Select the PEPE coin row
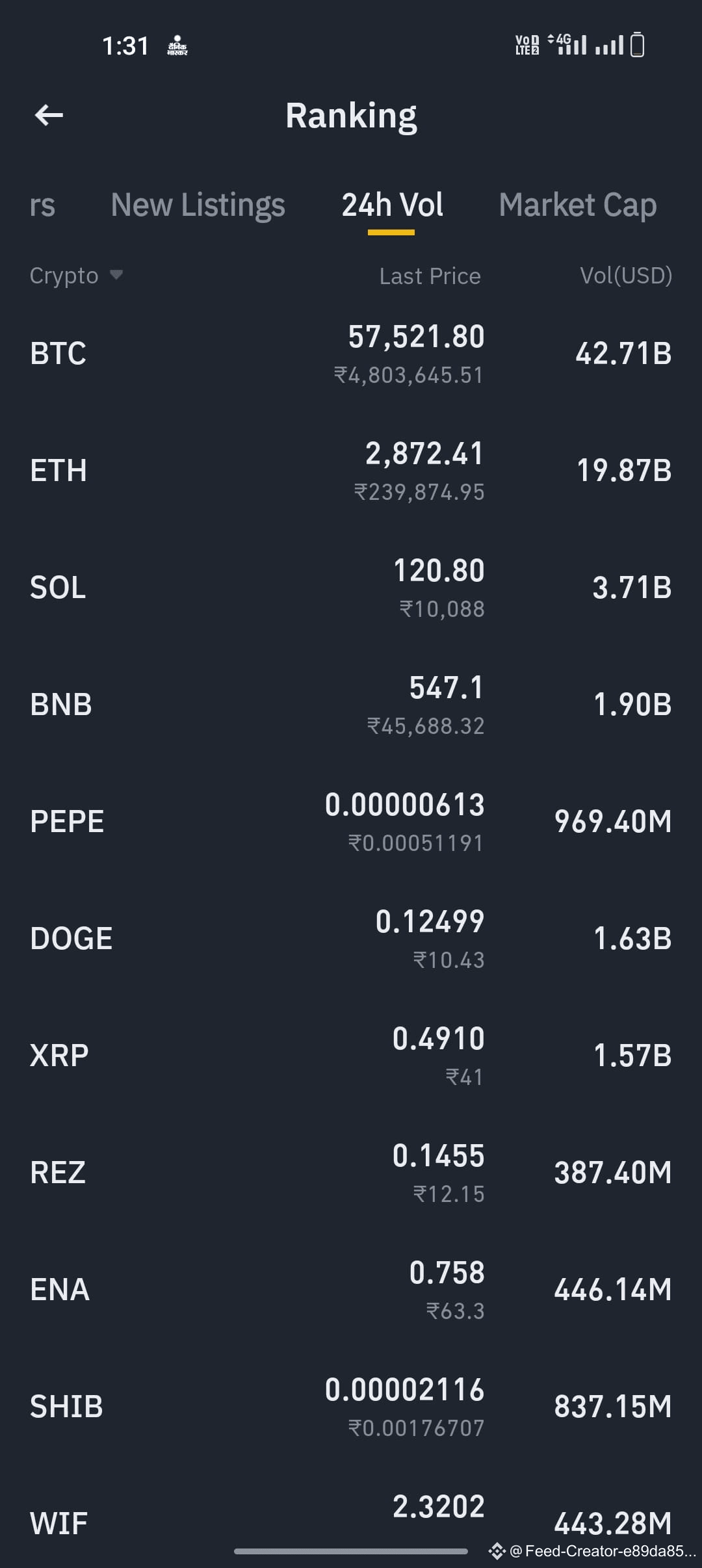Viewport: 702px width, 1568px height. point(351,822)
